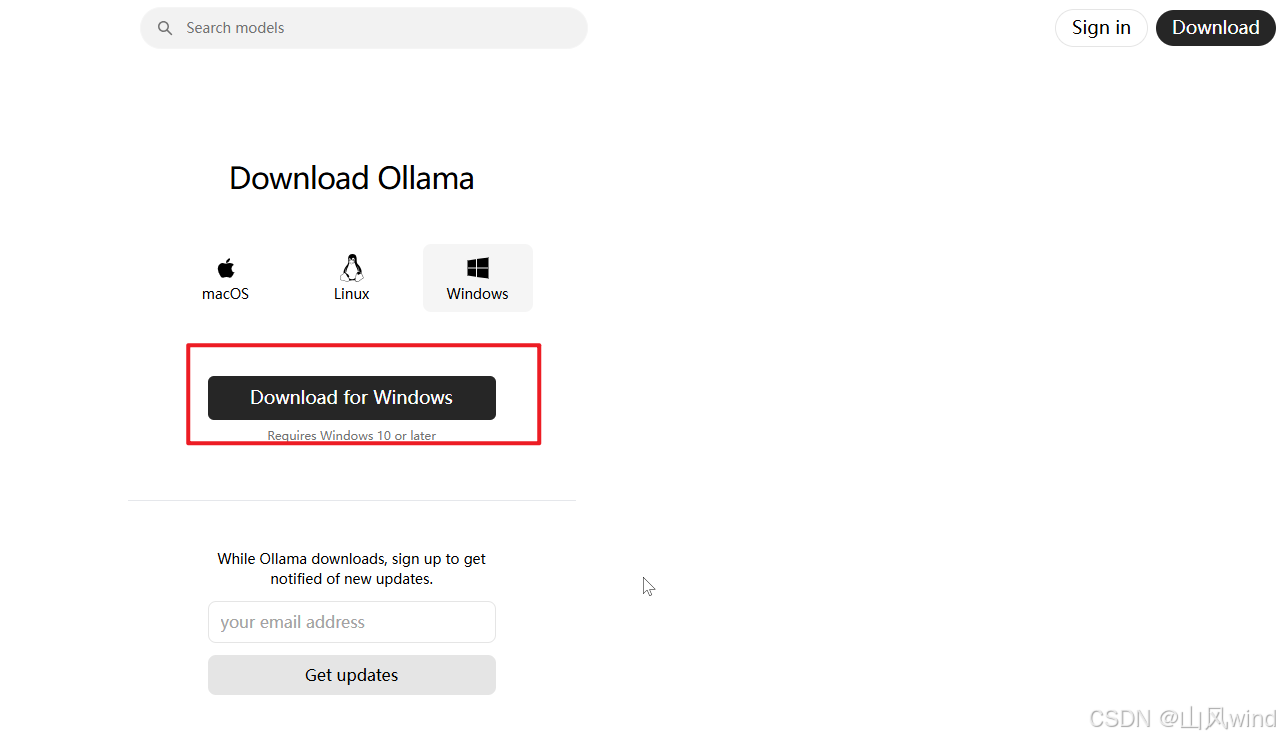1280x740 pixels.
Task: Open Download page from the header
Action: pos(1216,28)
